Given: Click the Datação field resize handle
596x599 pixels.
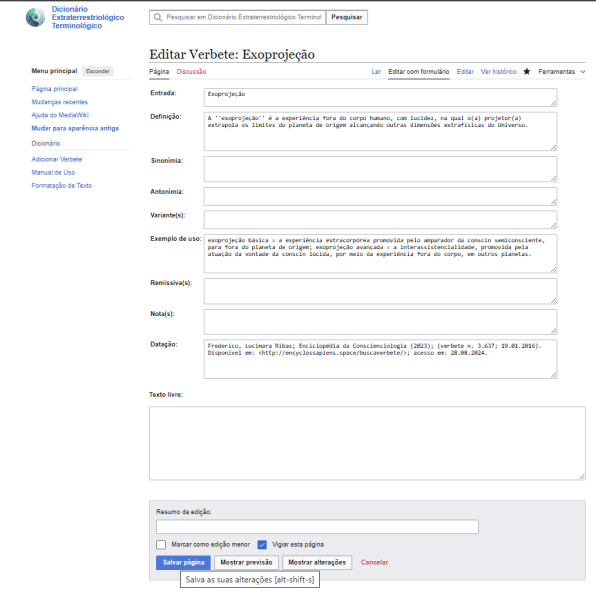Looking at the screenshot, I should pos(554,376).
